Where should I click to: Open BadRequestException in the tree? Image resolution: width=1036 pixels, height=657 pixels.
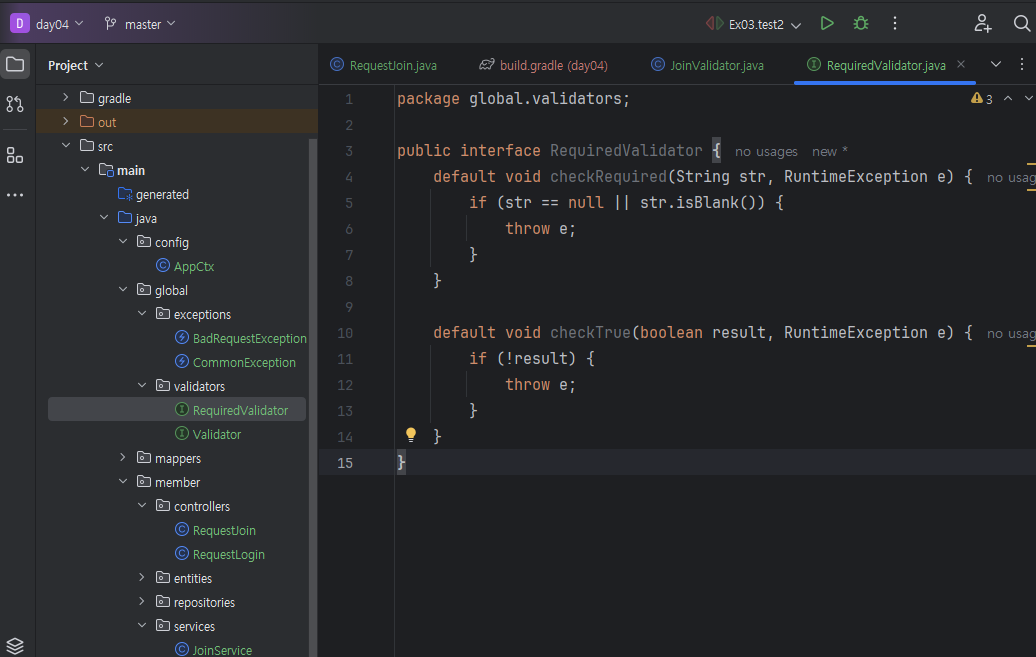pos(249,338)
